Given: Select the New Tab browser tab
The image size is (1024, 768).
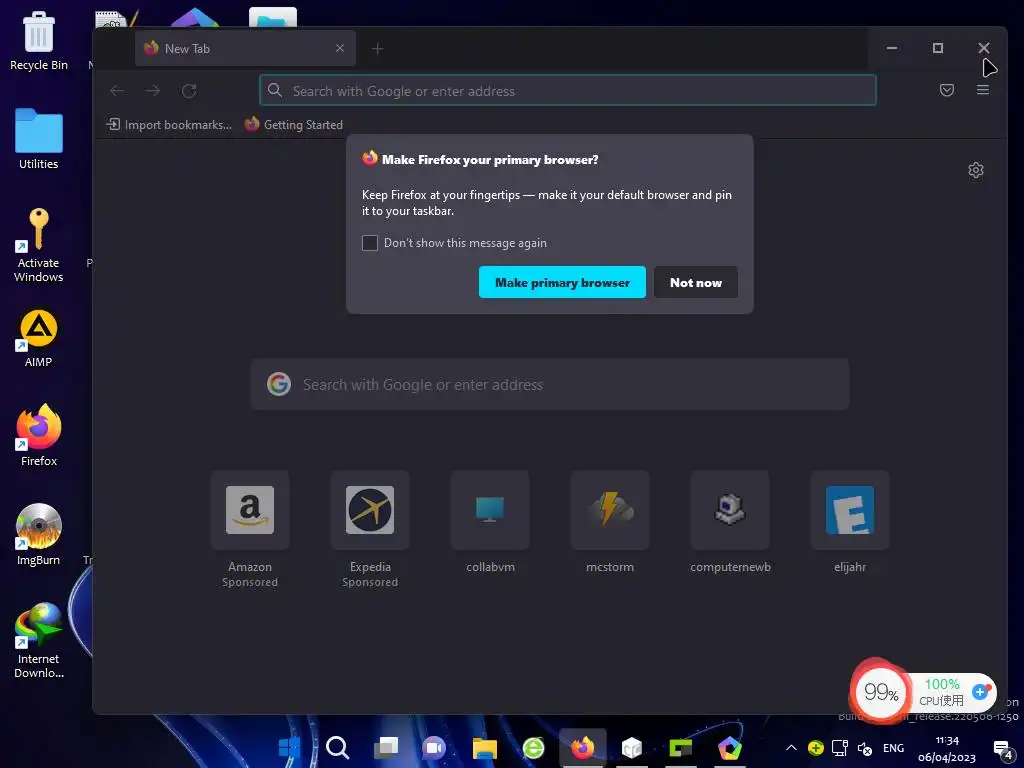Looking at the screenshot, I should (x=245, y=48).
